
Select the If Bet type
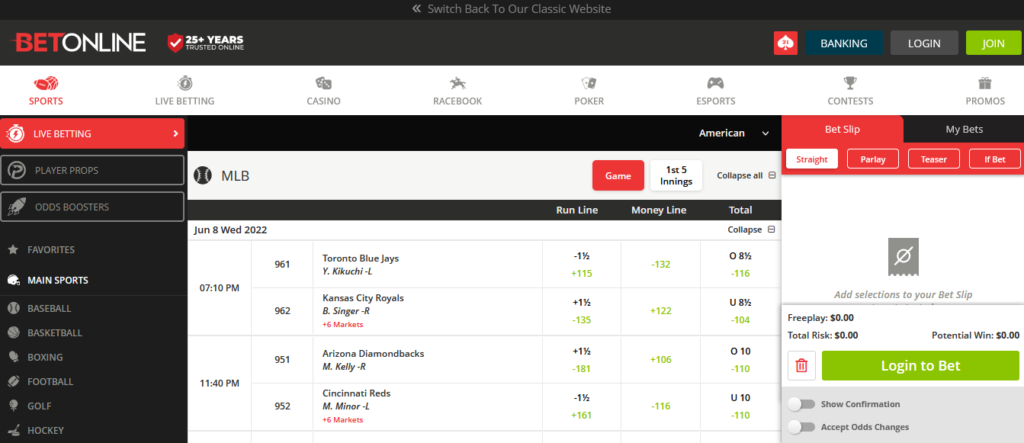click(x=995, y=159)
